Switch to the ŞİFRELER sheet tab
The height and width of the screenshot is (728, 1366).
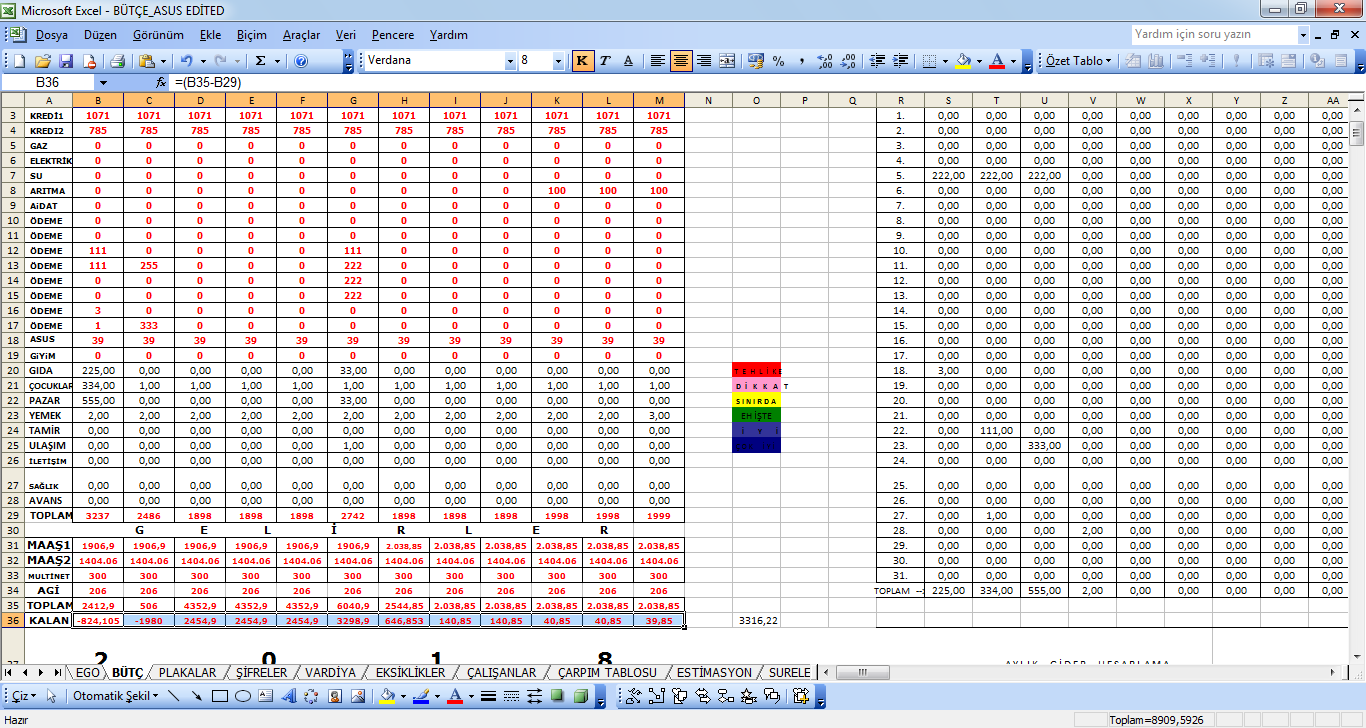tap(260, 672)
